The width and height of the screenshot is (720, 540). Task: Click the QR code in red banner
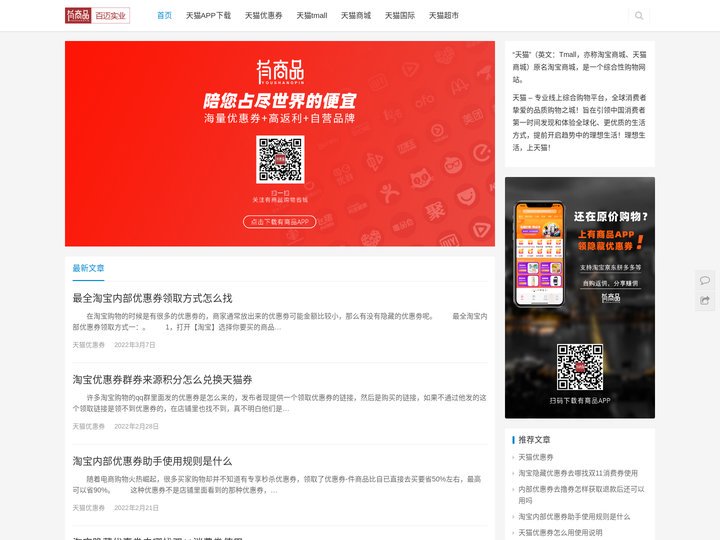280,159
